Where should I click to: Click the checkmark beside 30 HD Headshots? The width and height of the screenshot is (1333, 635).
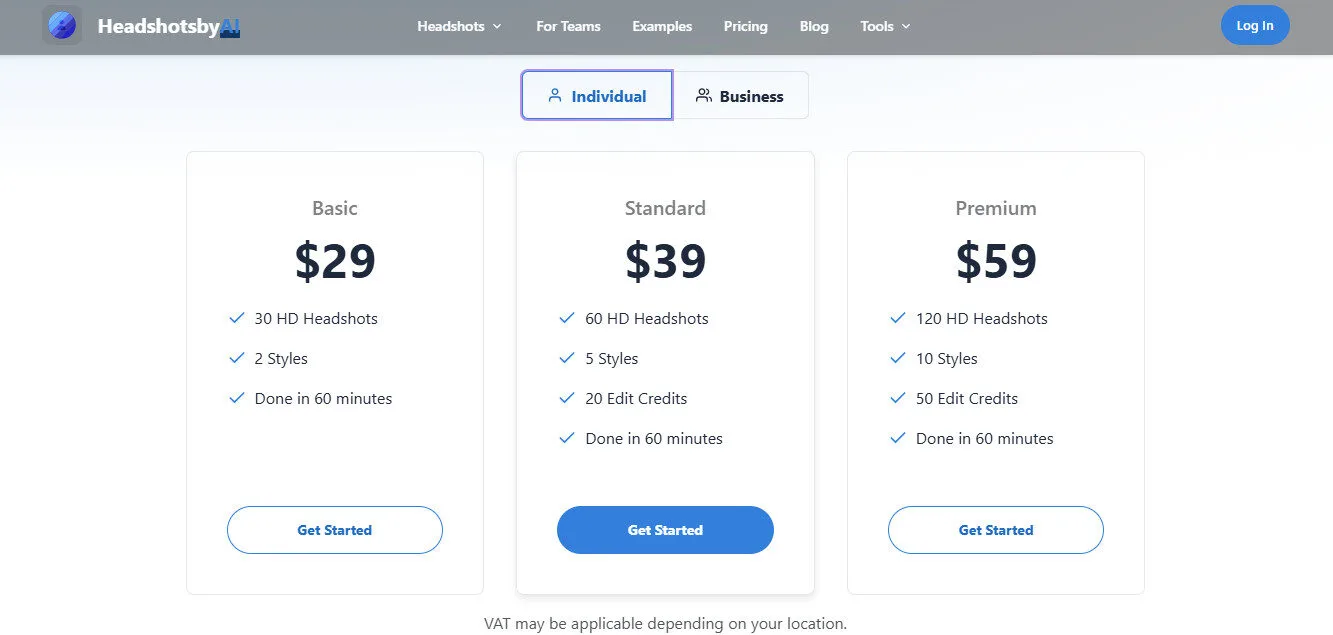[236, 318]
